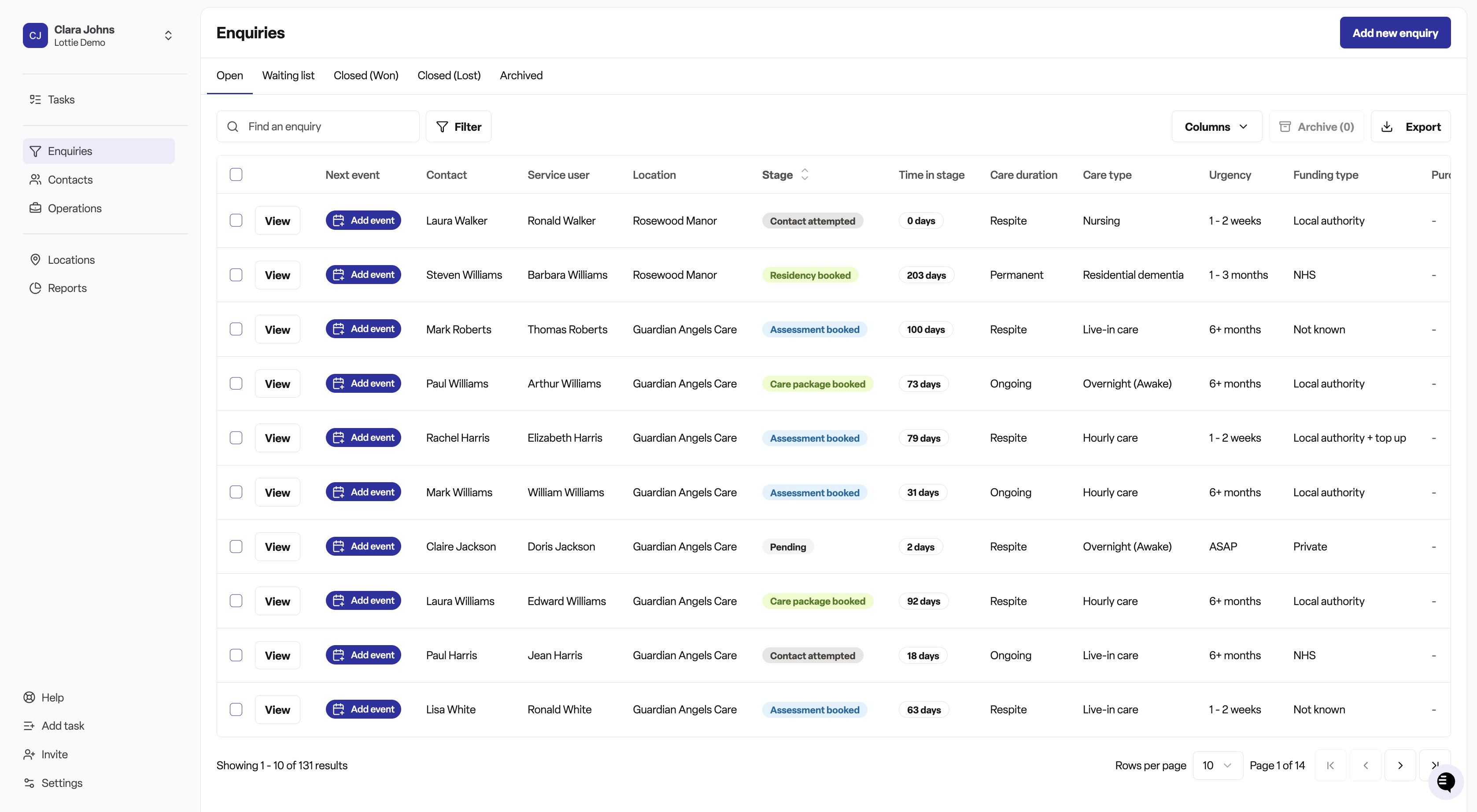Tick the Rachel Harris enquiry checkbox
Viewport: 1477px width, 812px height.
coord(236,438)
